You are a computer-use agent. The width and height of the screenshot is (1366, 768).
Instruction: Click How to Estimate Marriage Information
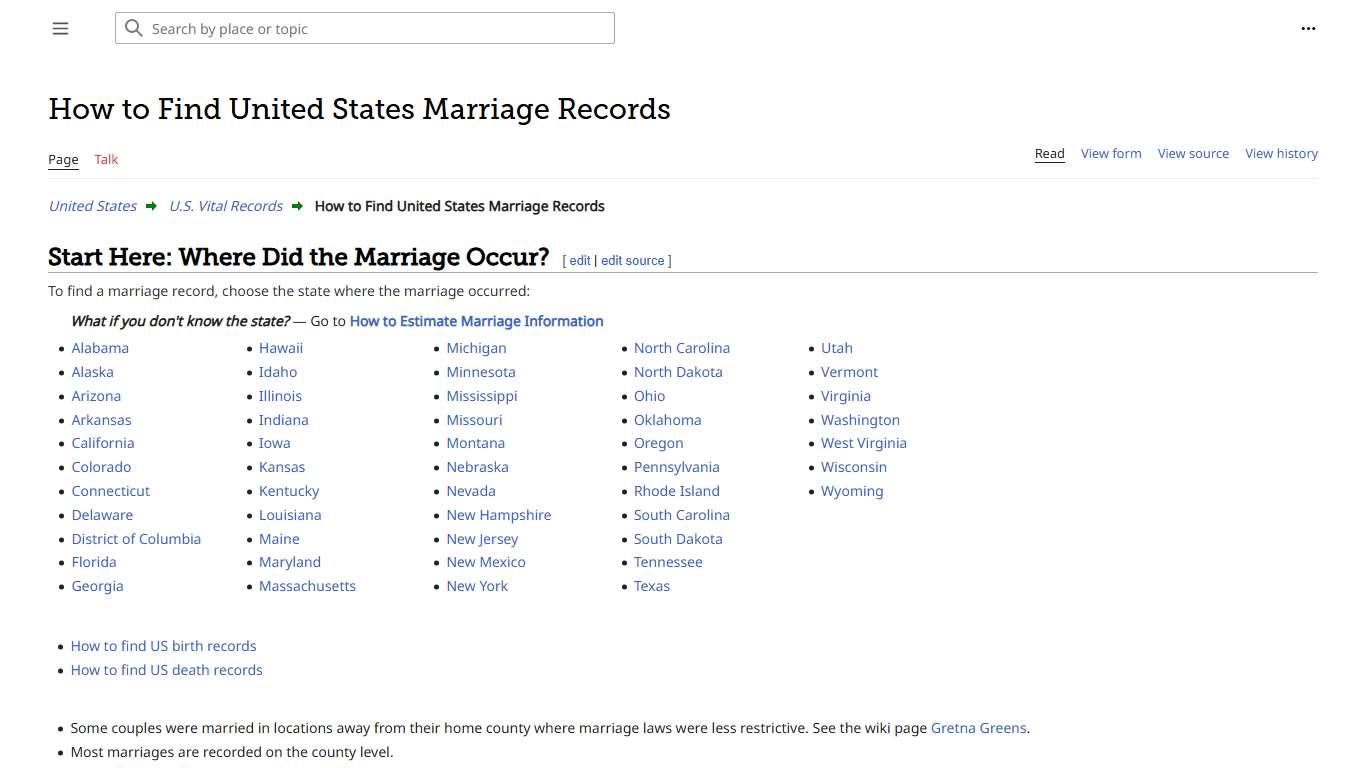pyautogui.click(x=476, y=321)
